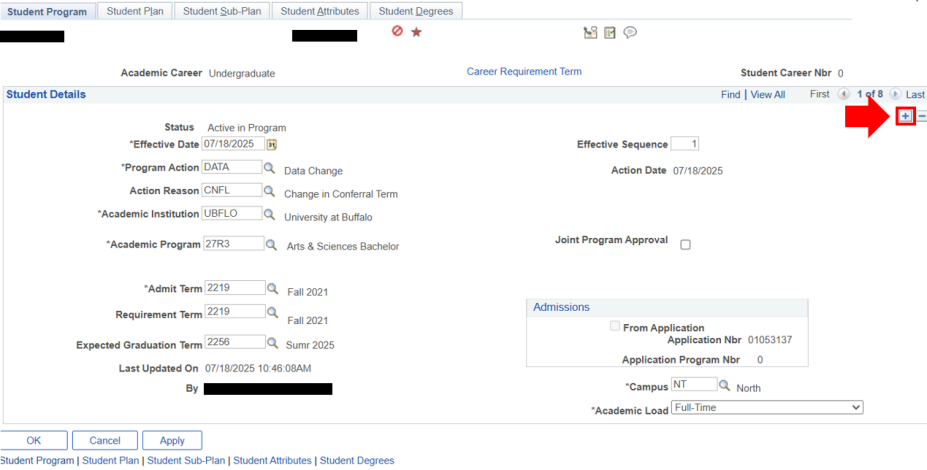This screenshot has width=927, height=470.
Task: Open the Effective Date calendar picker
Action: [x=272, y=144]
